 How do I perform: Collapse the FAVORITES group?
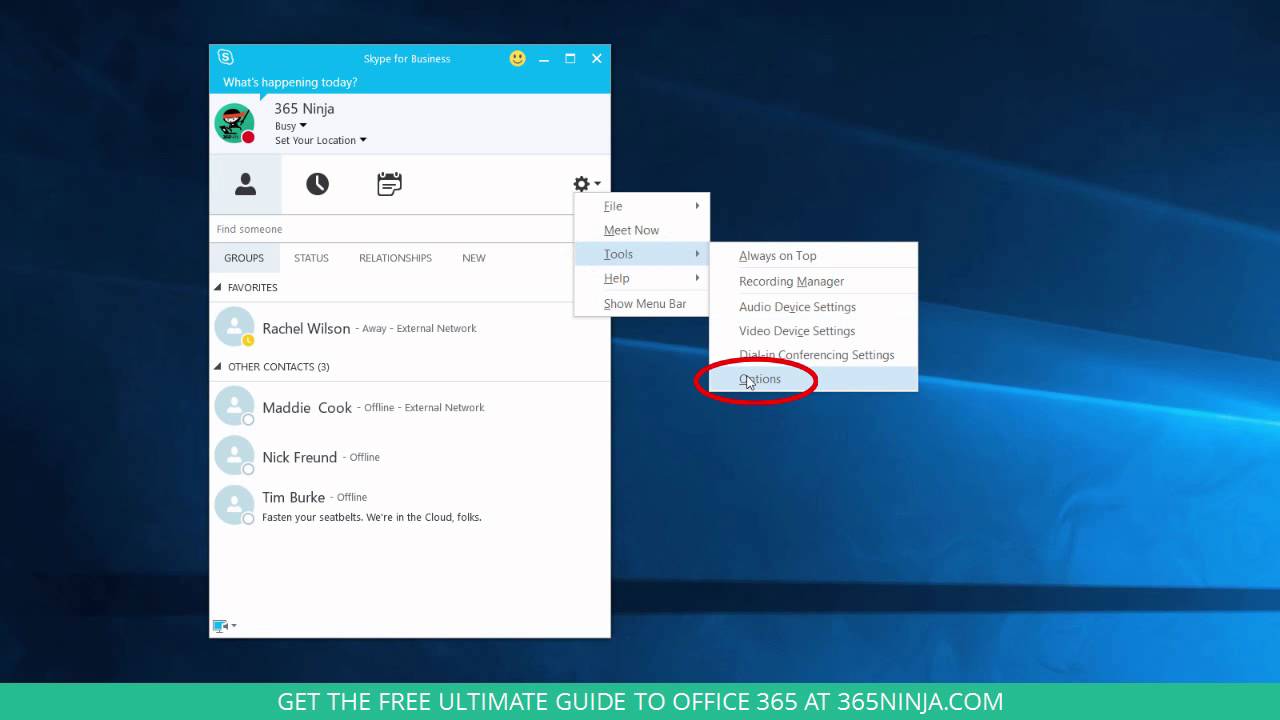pos(218,287)
